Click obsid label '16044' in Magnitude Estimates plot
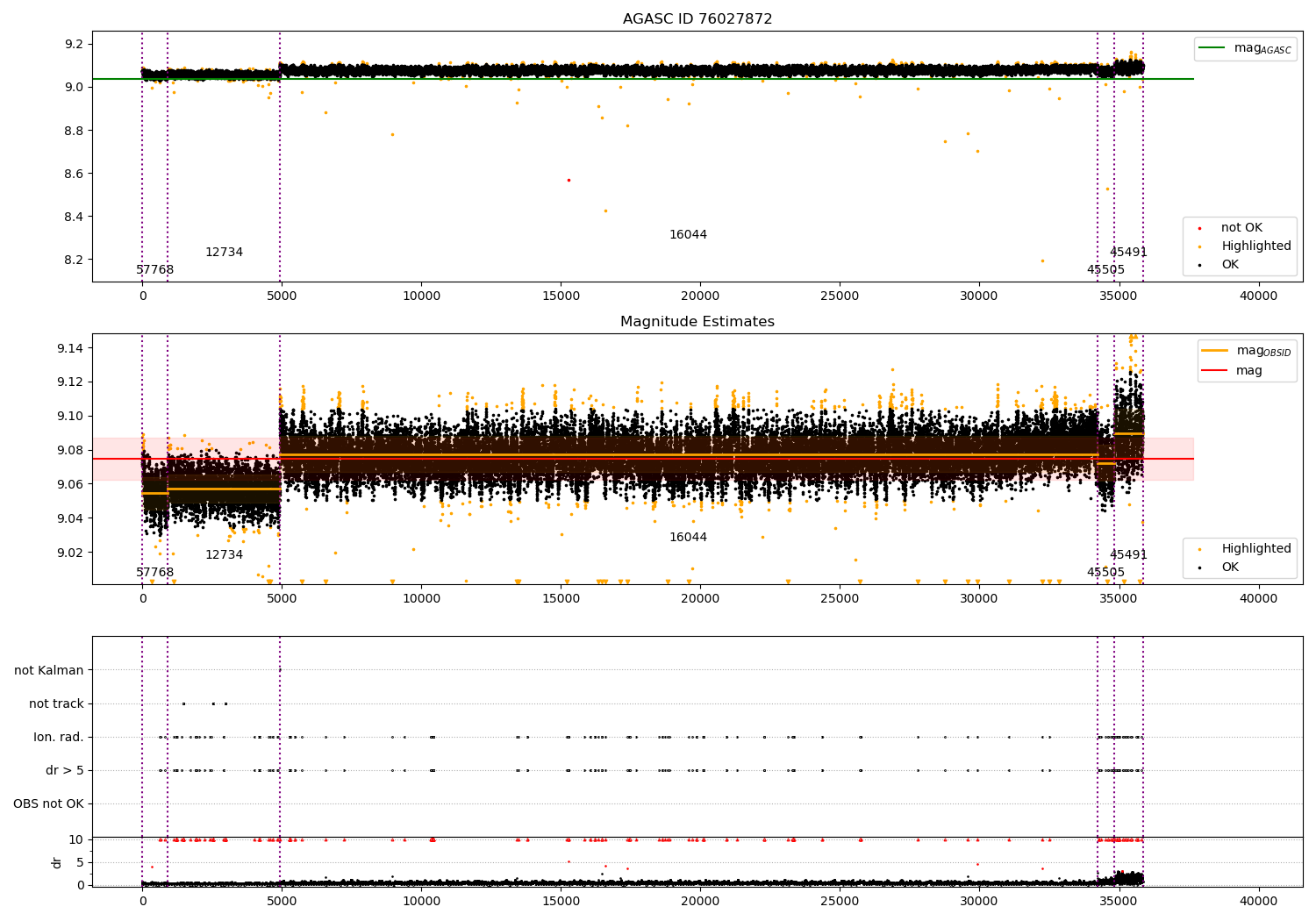 [x=688, y=538]
